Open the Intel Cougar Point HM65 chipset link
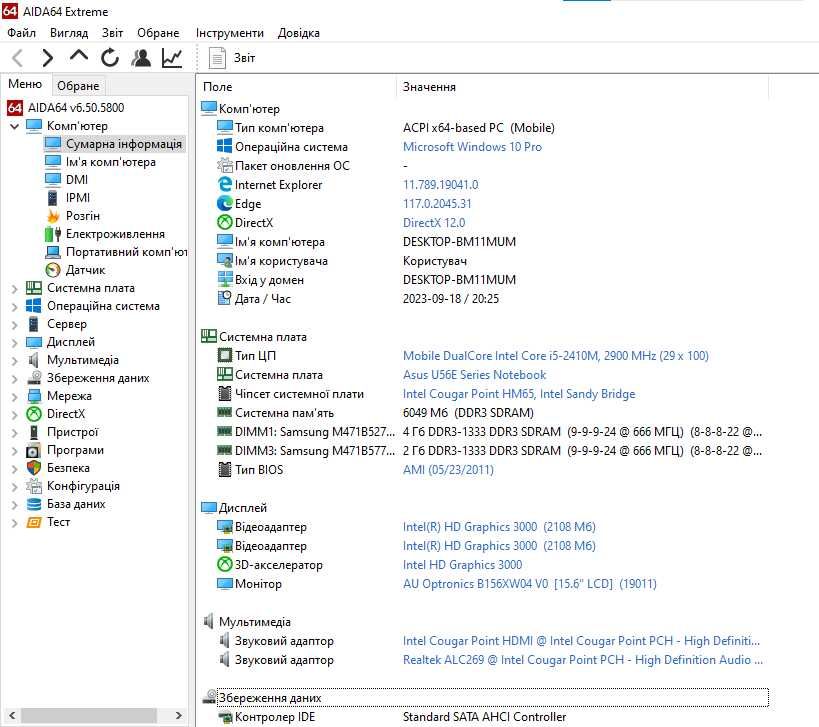The width and height of the screenshot is (819, 727). (x=519, y=394)
